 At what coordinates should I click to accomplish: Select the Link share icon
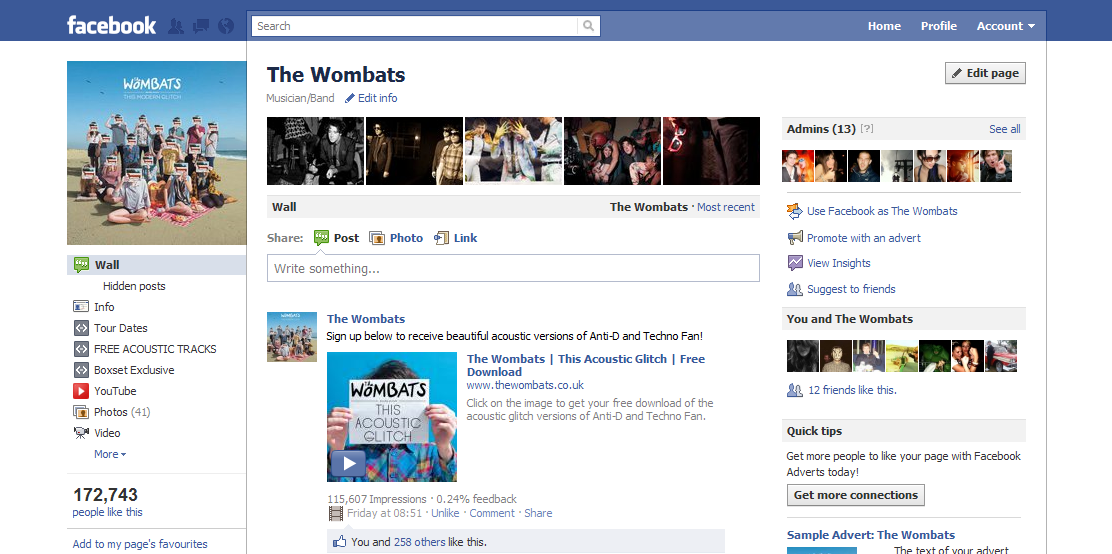tap(442, 238)
